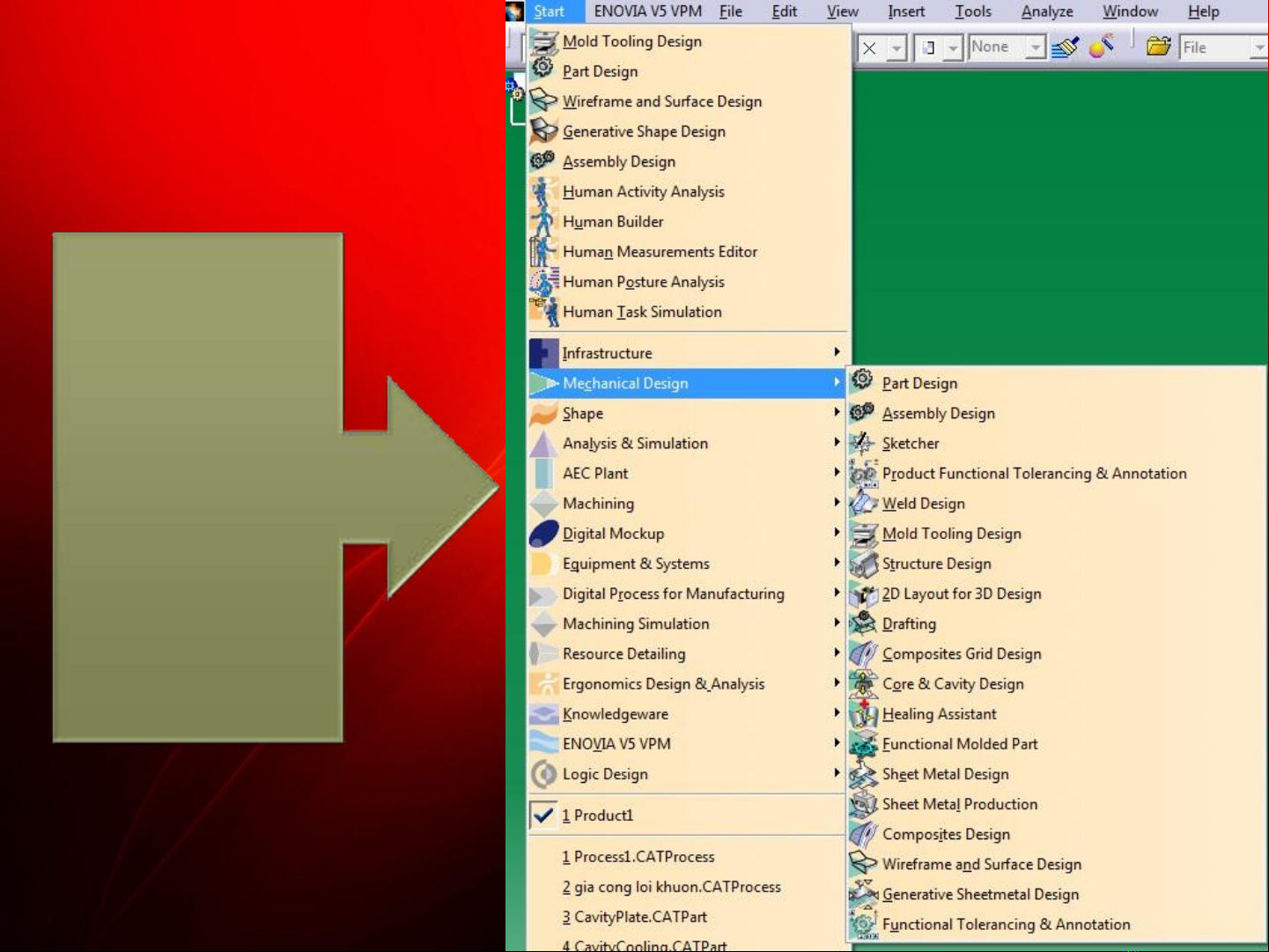Viewport: 1269px width, 952px height.
Task: Select Part Design in Mechanical Design submenu
Action: [1057, 383]
